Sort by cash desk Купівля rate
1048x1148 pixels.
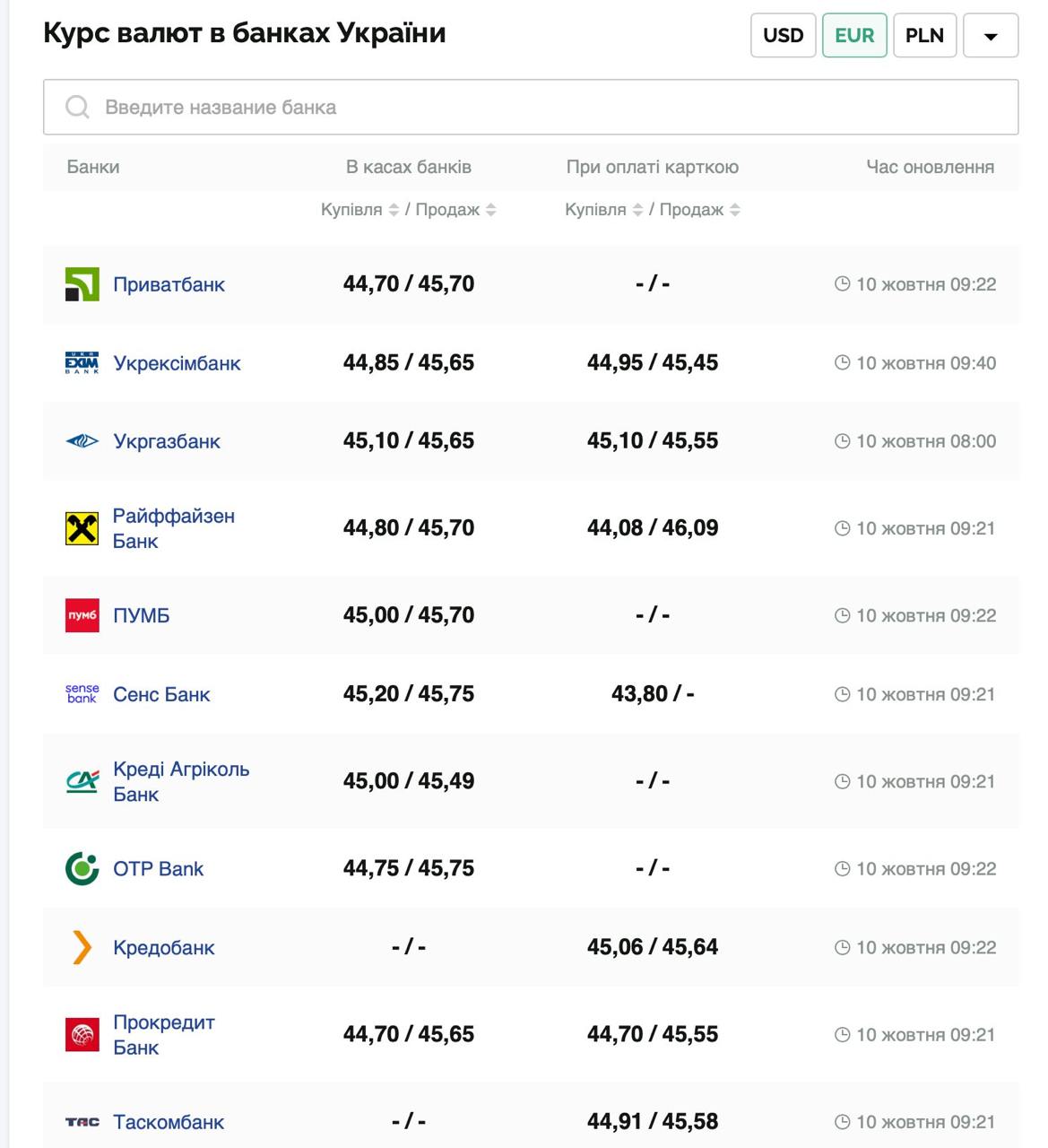pyautogui.click(x=393, y=210)
